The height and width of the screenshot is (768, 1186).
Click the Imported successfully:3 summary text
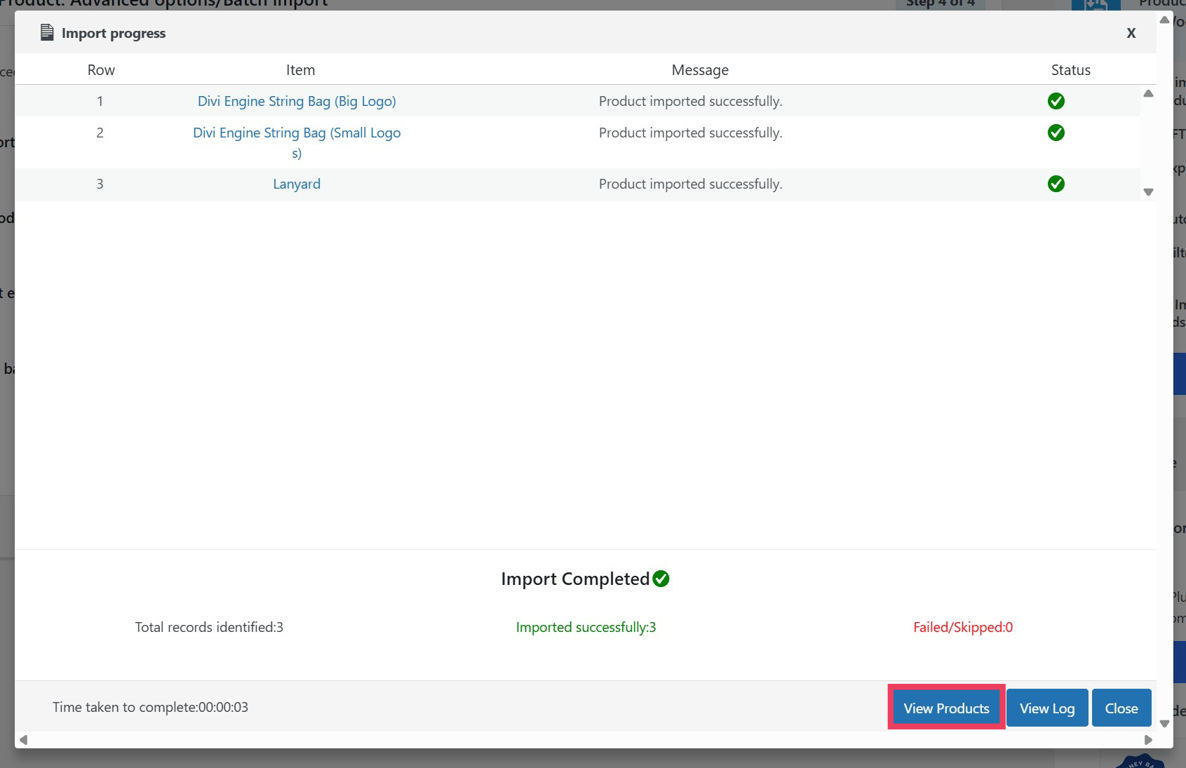pos(586,627)
